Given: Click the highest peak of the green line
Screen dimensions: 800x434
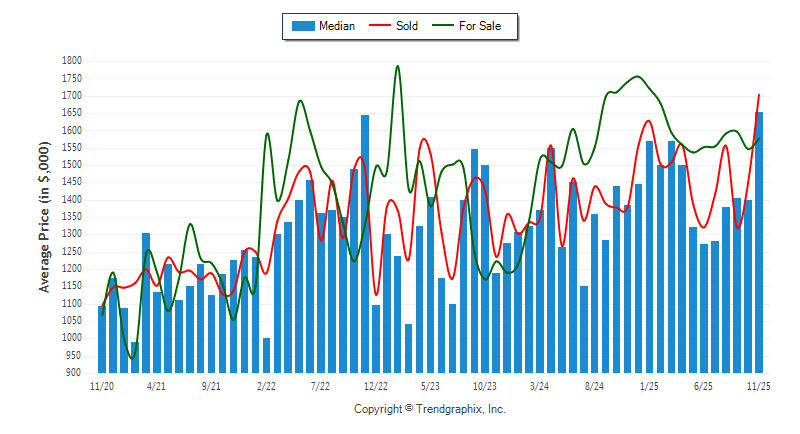Looking at the screenshot, I should [397, 67].
